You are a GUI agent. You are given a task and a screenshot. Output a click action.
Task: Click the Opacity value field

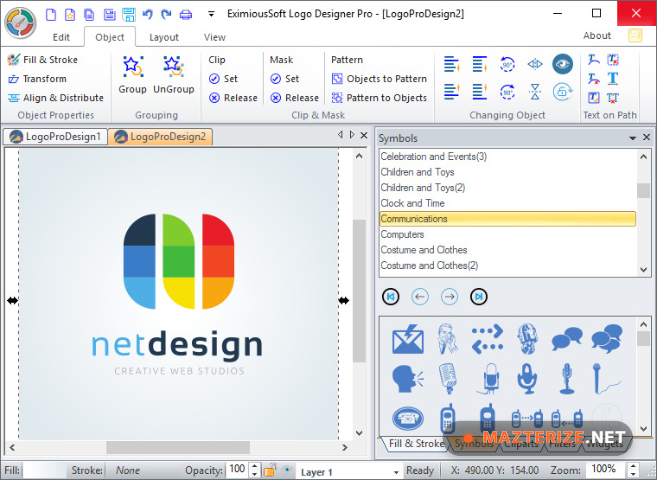coord(237,470)
